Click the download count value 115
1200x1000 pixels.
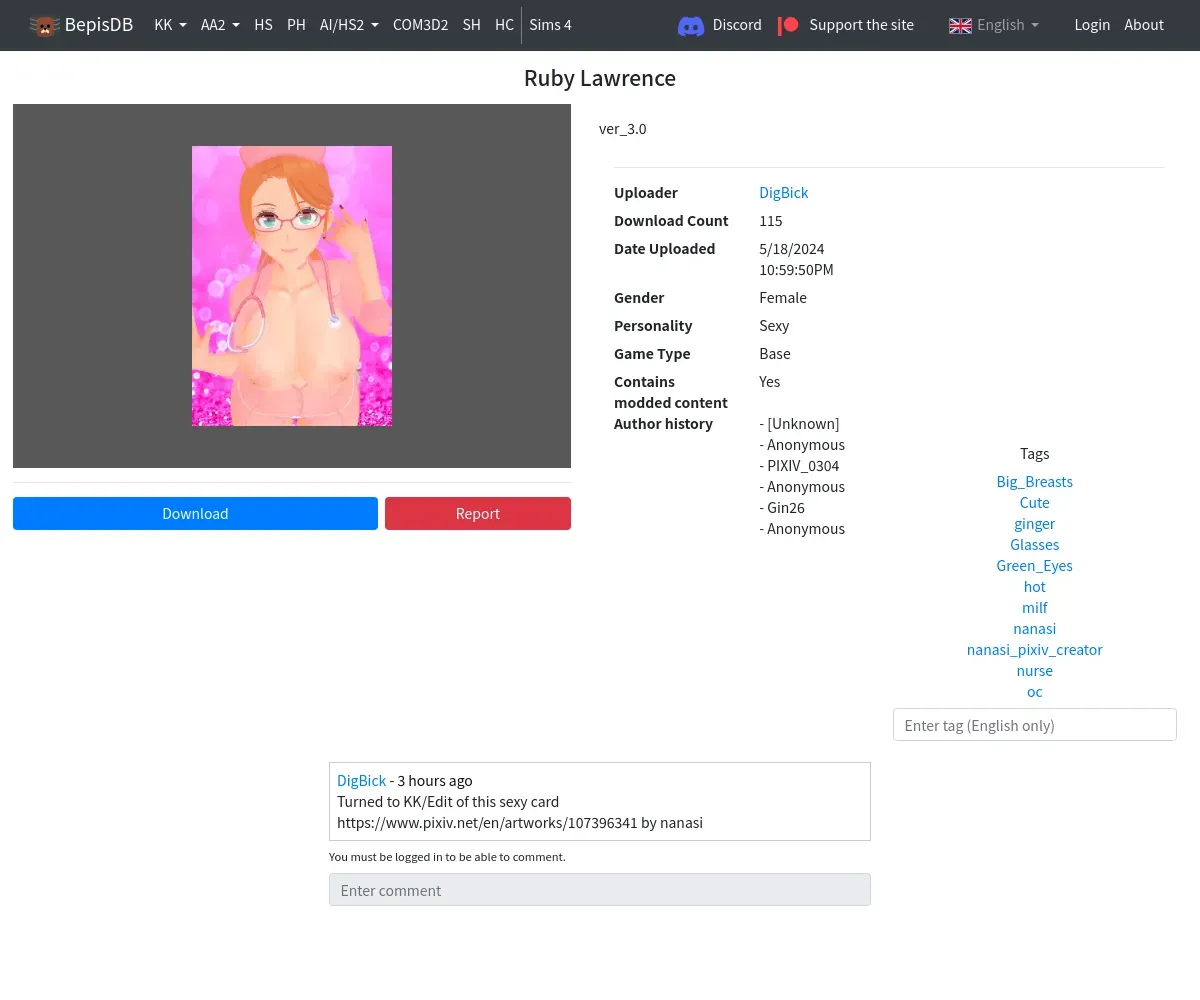coord(771,220)
